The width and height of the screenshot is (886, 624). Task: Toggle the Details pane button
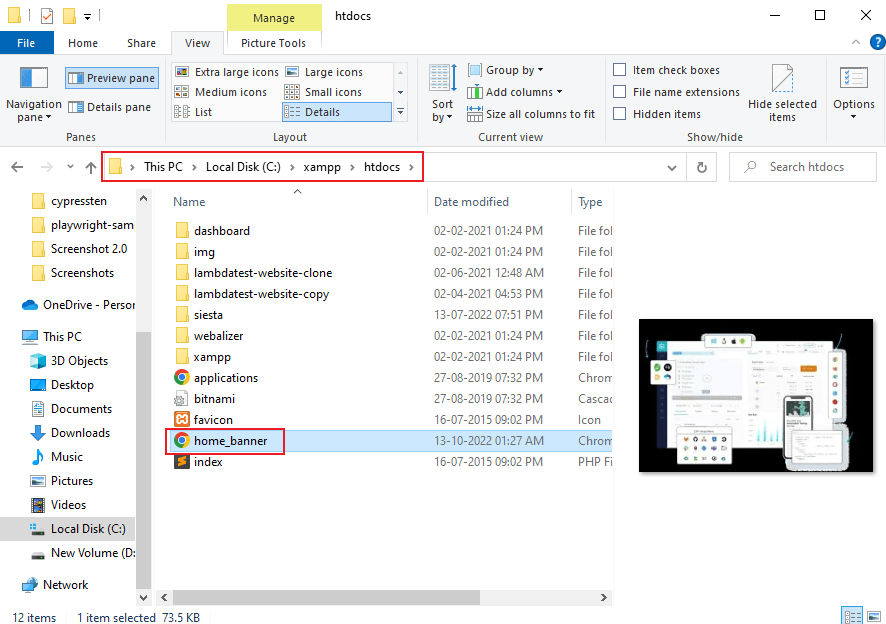click(x=110, y=107)
